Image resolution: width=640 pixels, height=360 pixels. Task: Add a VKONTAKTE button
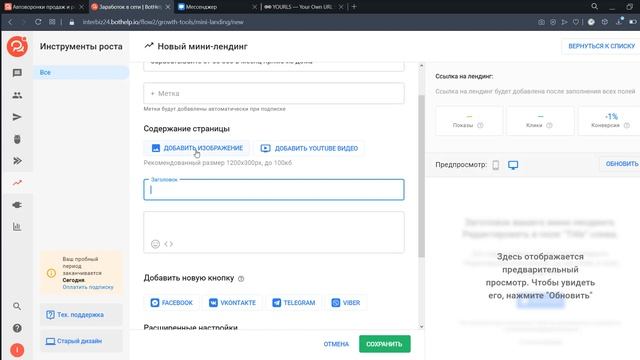[232, 303]
